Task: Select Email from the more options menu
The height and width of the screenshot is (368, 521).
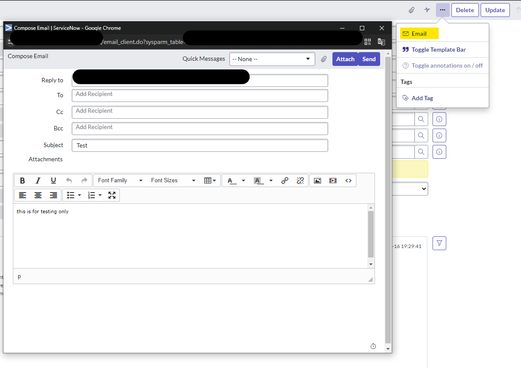Action: click(419, 34)
